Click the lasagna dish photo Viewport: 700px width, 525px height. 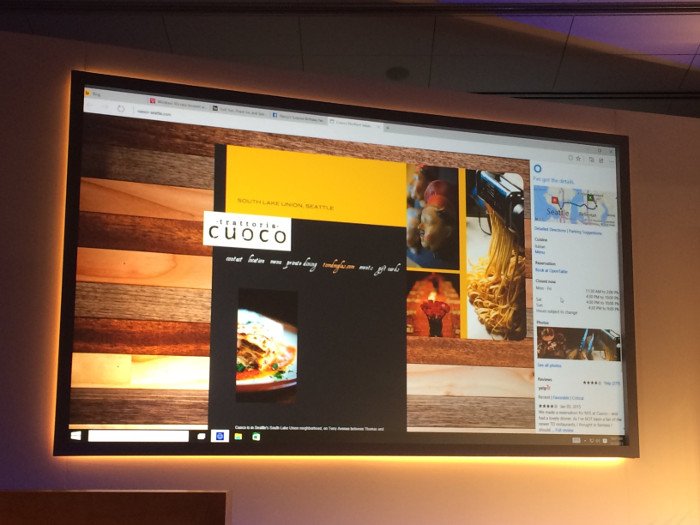point(267,346)
